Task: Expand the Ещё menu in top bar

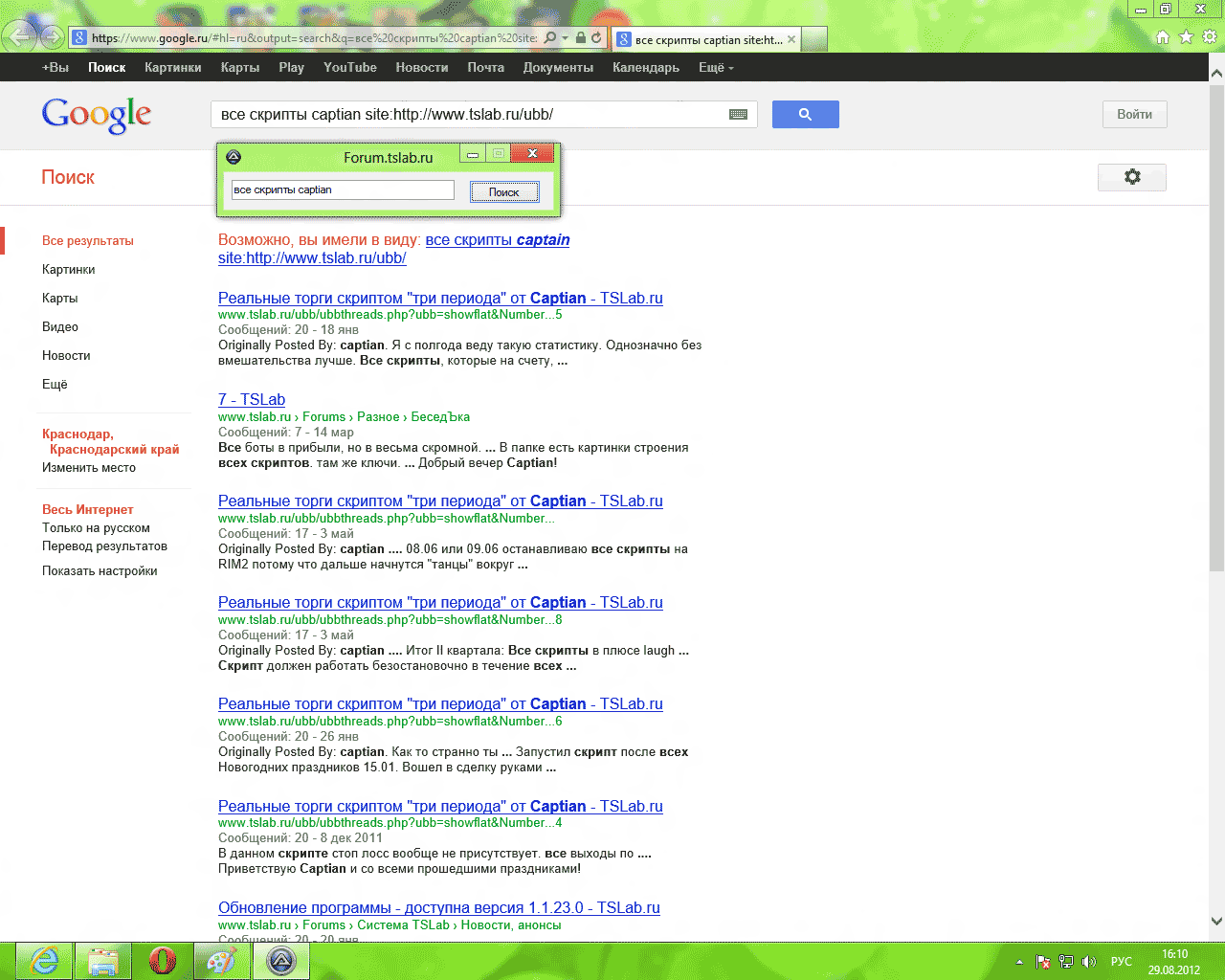Action: [716, 68]
